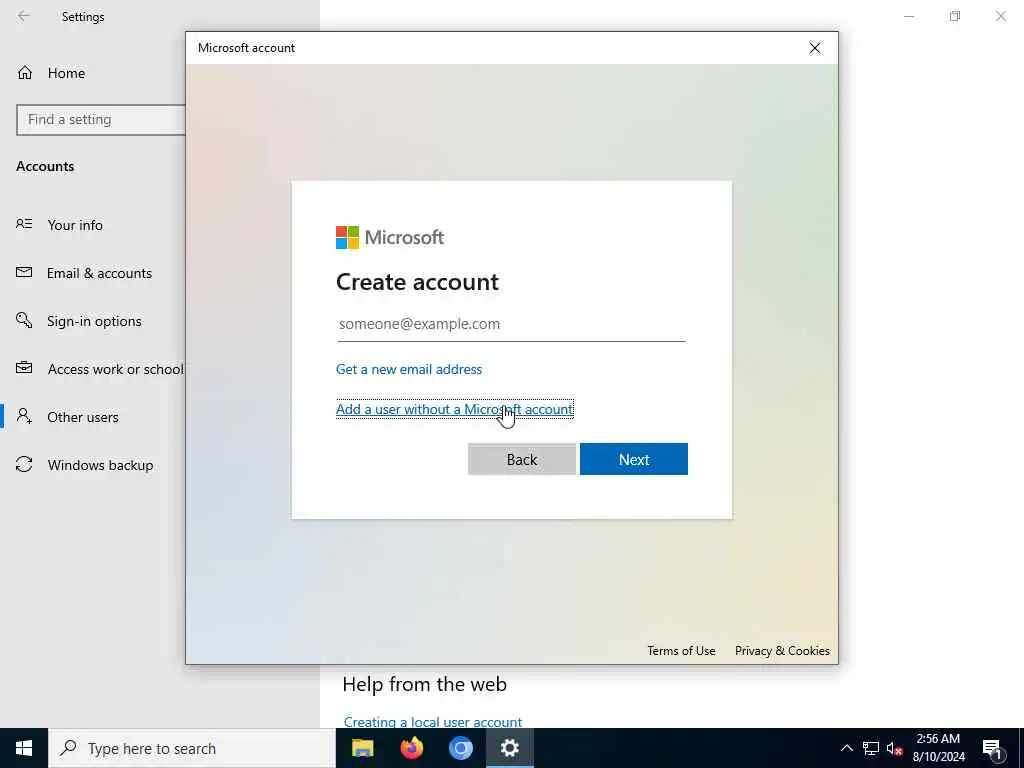Screen dimensions: 1024x768
Task: Open Sign-in options page
Action: click(94, 321)
